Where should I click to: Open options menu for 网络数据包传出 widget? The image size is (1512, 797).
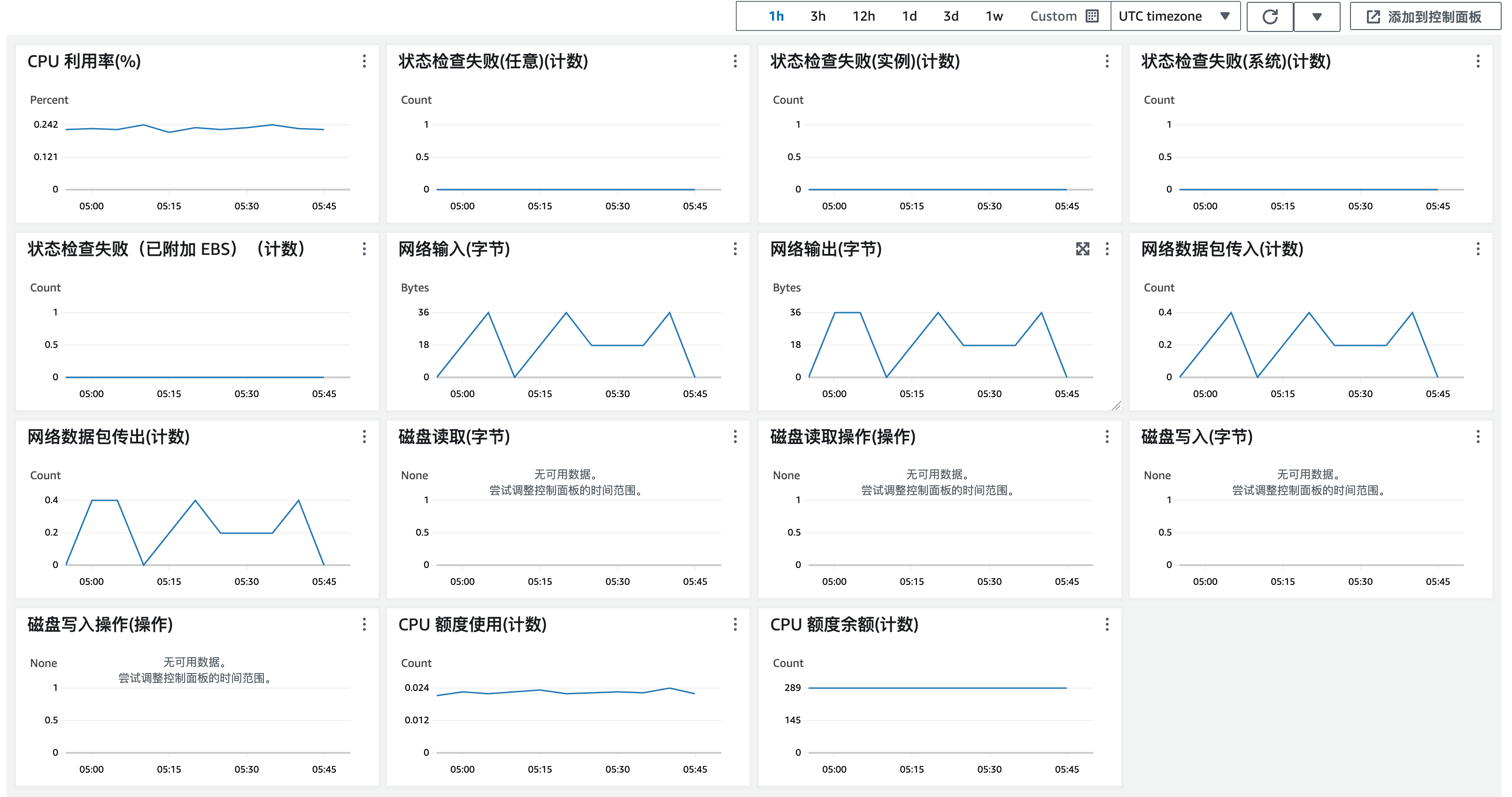point(364,437)
